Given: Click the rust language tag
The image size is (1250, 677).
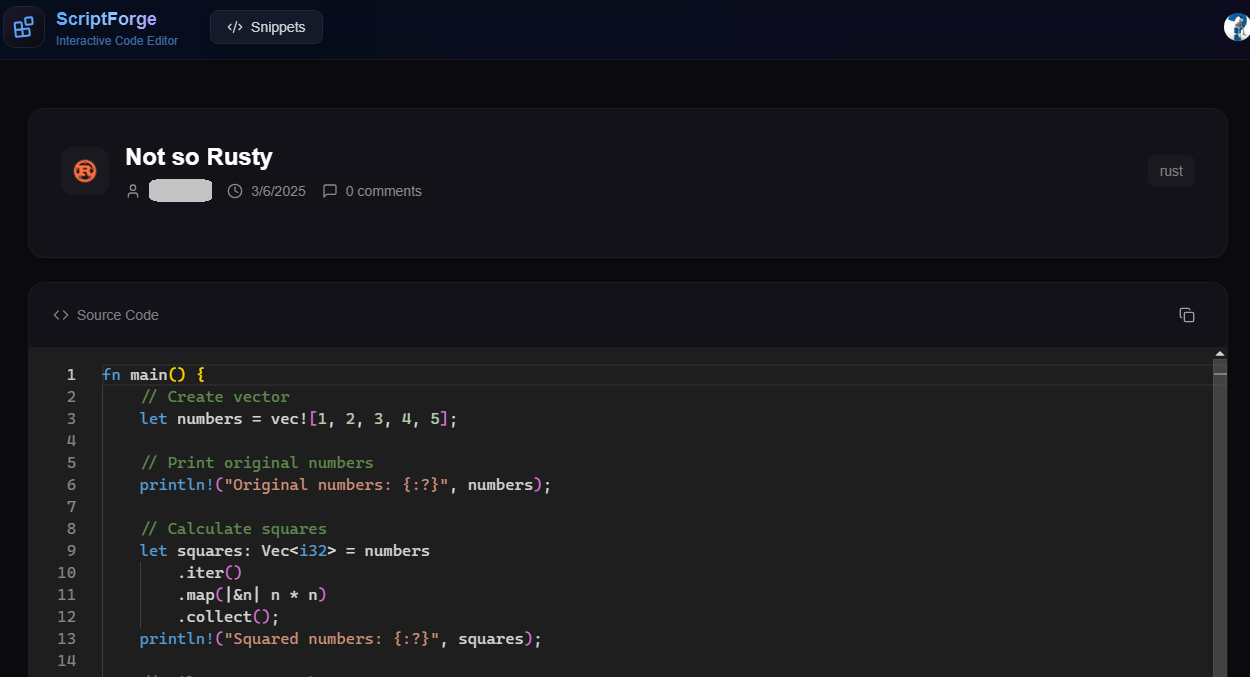Looking at the screenshot, I should tap(1171, 171).
